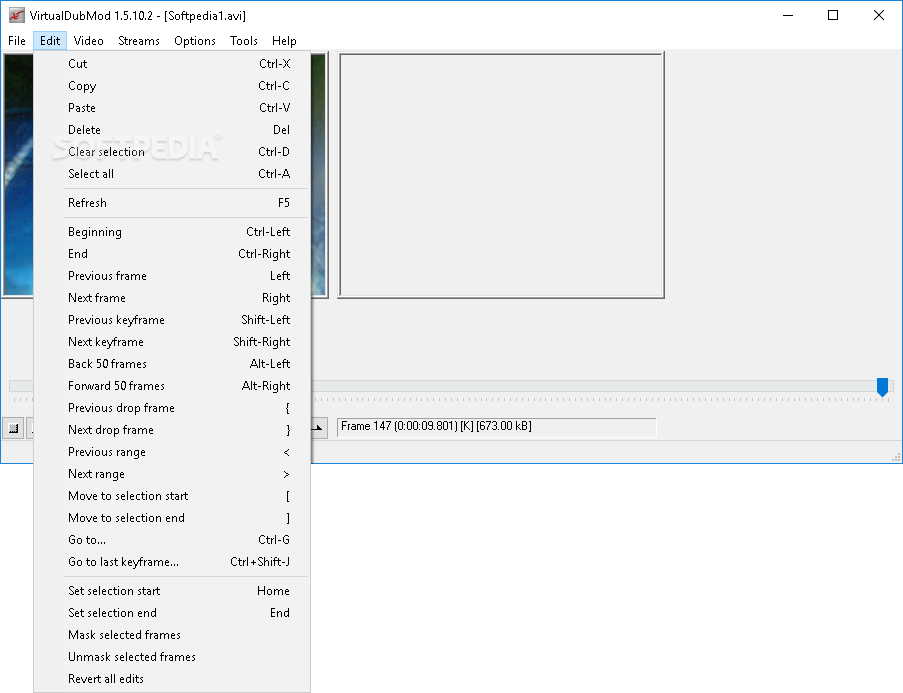Open the Go to... dialog
This screenshot has width=903, height=693.
coord(172,540)
